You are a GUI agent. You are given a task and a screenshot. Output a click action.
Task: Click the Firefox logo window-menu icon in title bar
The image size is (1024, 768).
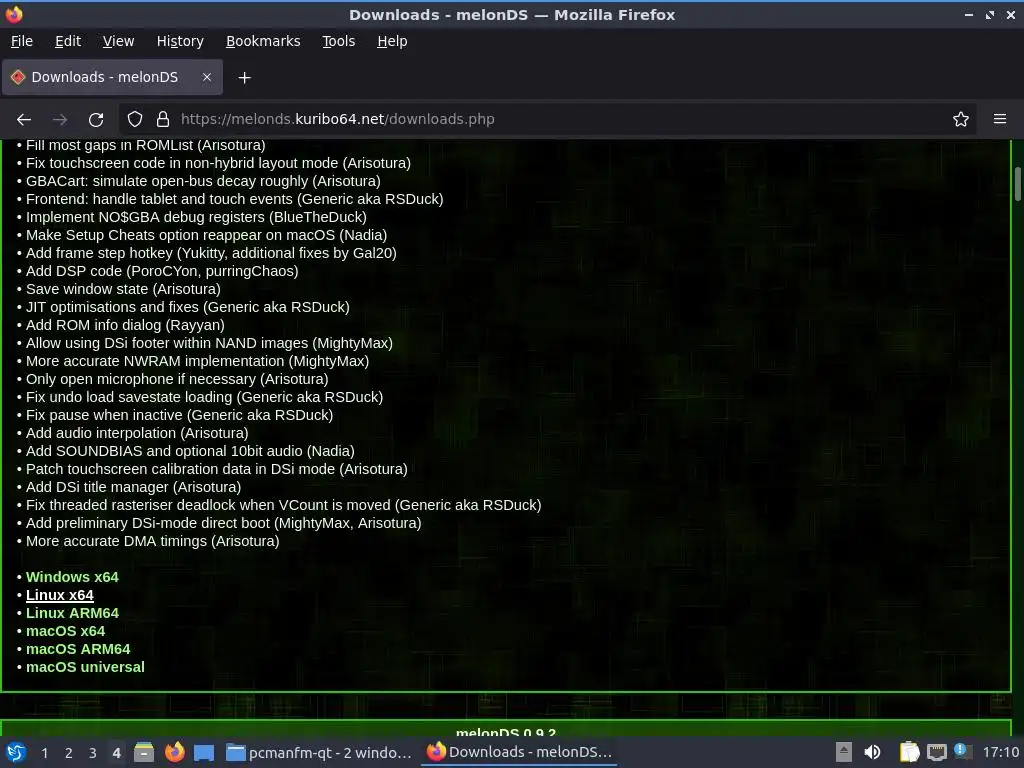[x=14, y=14]
